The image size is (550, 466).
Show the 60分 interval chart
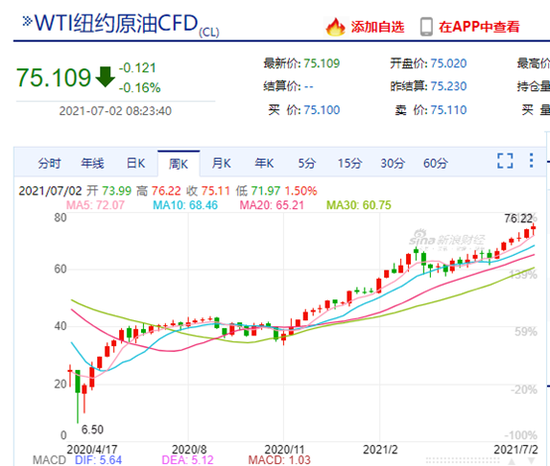coord(435,163)
